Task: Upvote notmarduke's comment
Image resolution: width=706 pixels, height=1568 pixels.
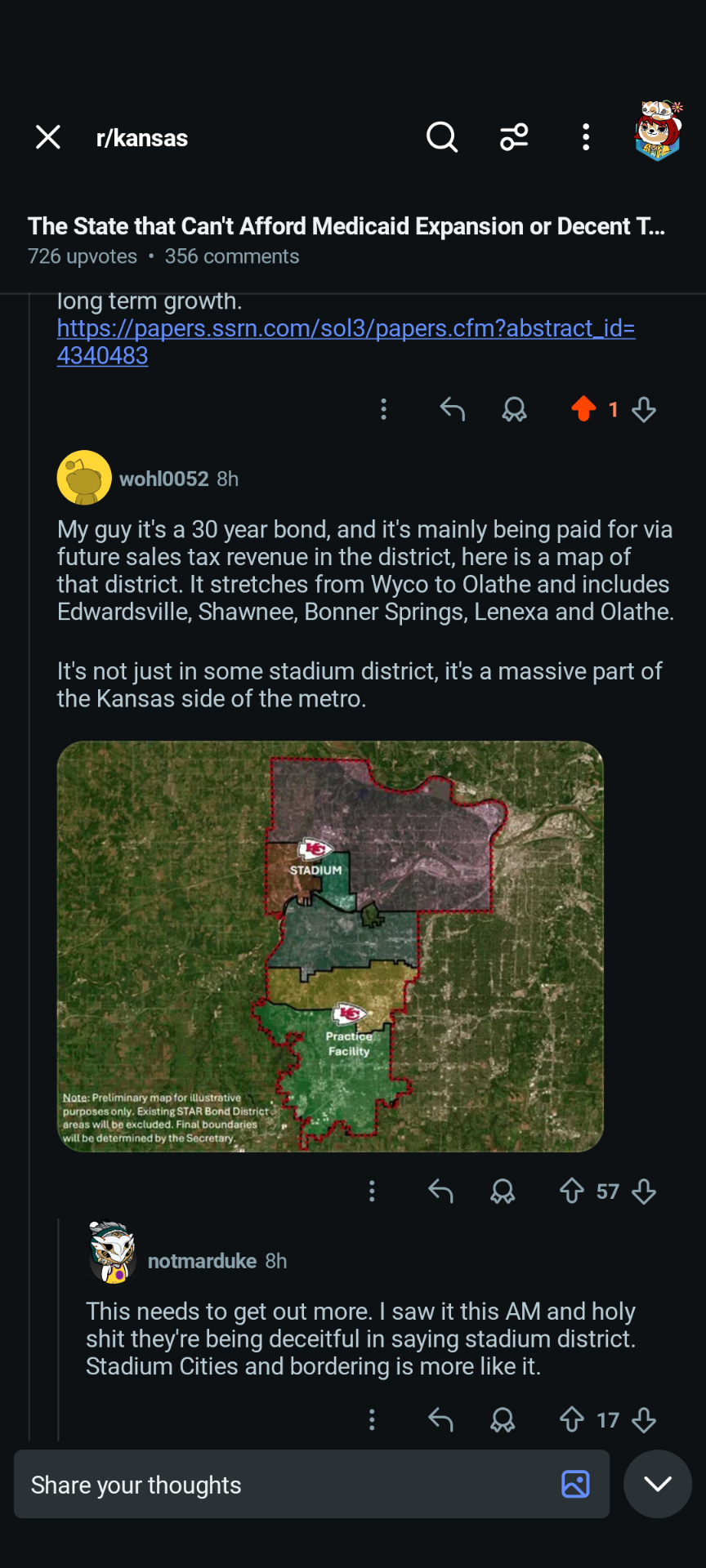Action: pos(572,1419)
